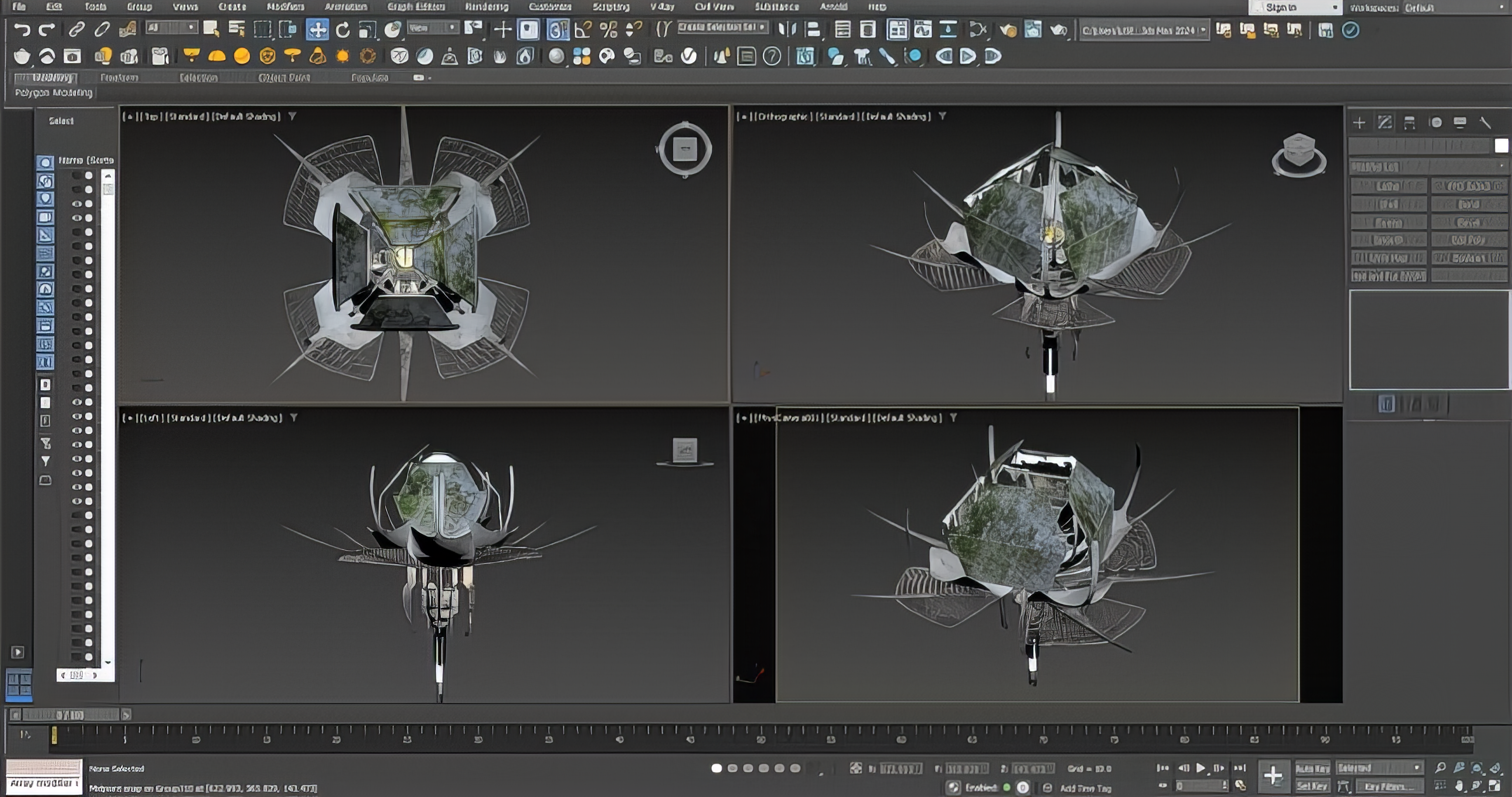
Task: Toggle the Auto Key animation mode
Action: click(1312, 768)
